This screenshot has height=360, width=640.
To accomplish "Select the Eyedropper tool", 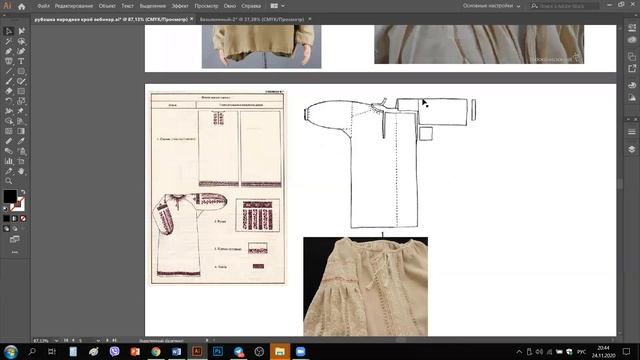I will [x=21, y=141].
